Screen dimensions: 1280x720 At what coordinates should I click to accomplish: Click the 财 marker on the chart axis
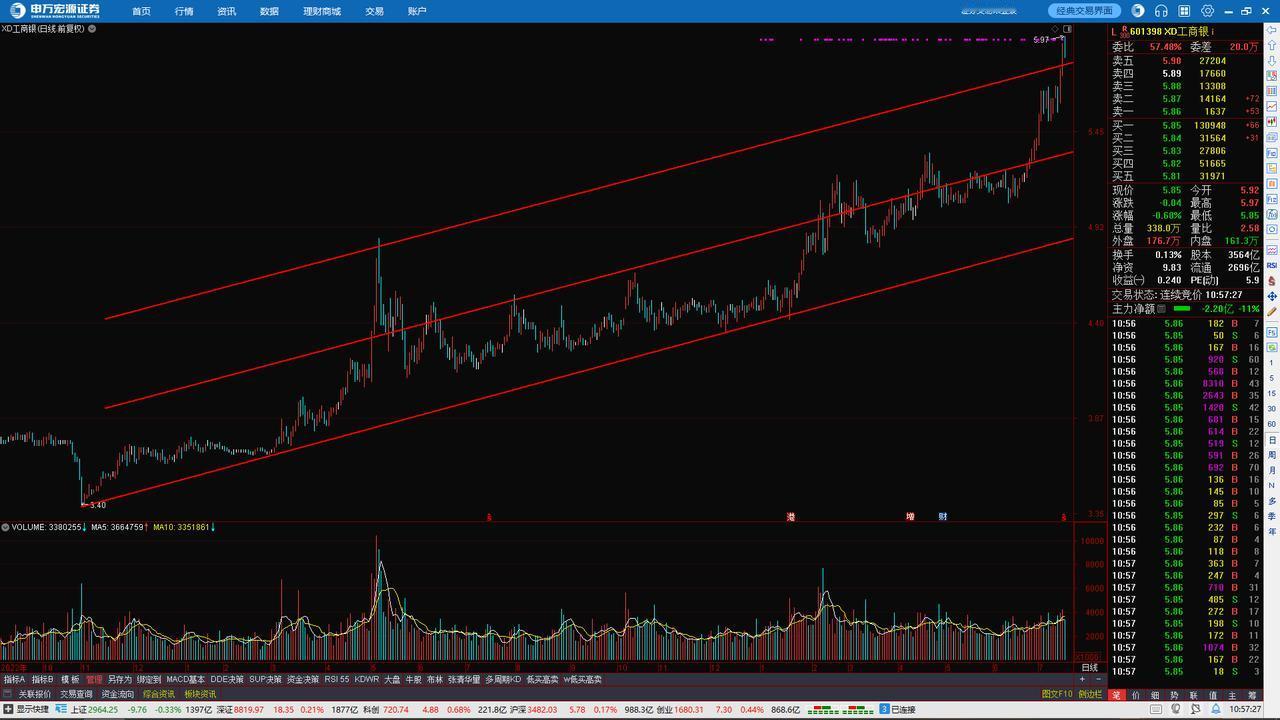(x=942, y=516)
